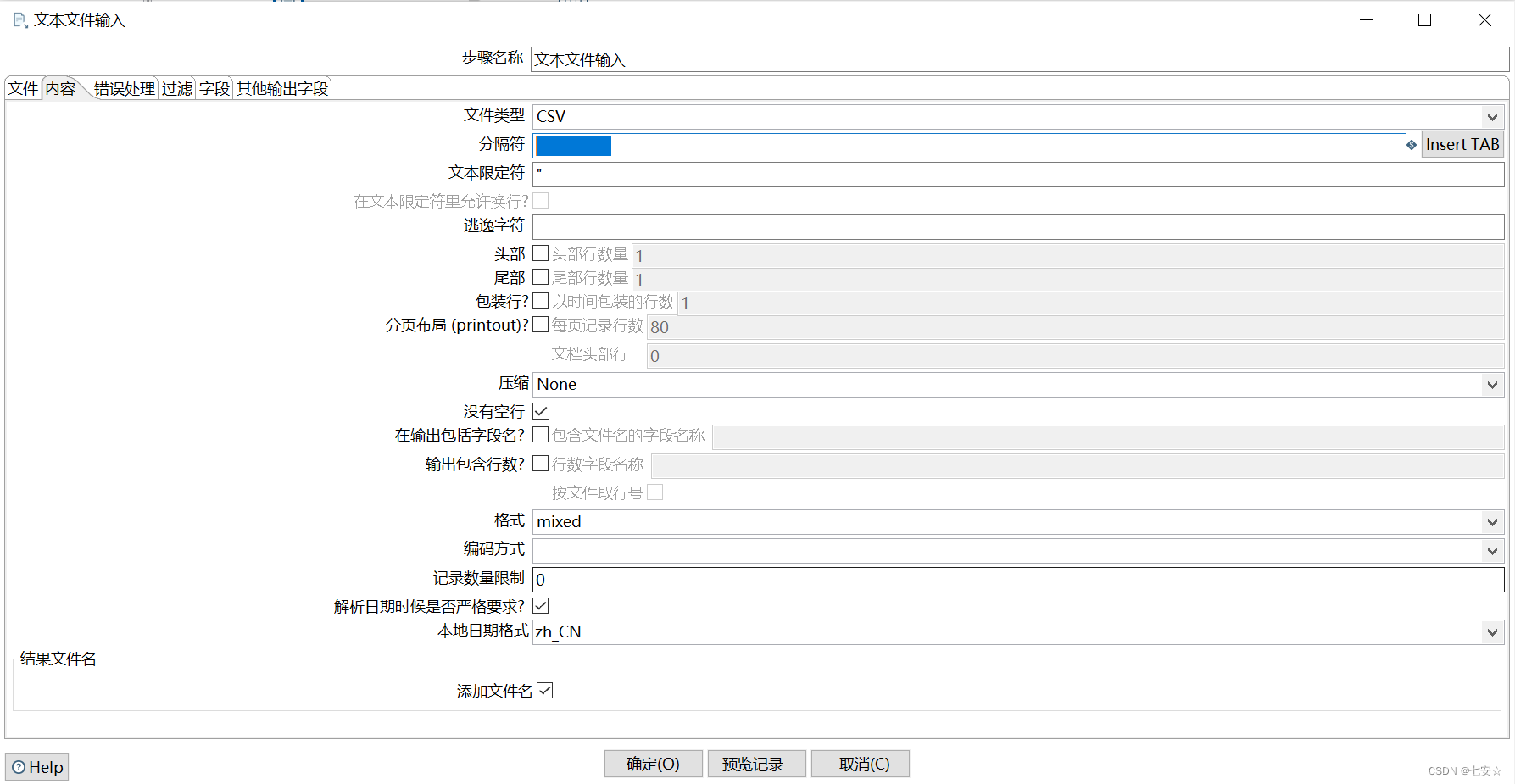Open the 压缩 dropdown showing None
The image size is (1515, 784).
pos(1491,385)
